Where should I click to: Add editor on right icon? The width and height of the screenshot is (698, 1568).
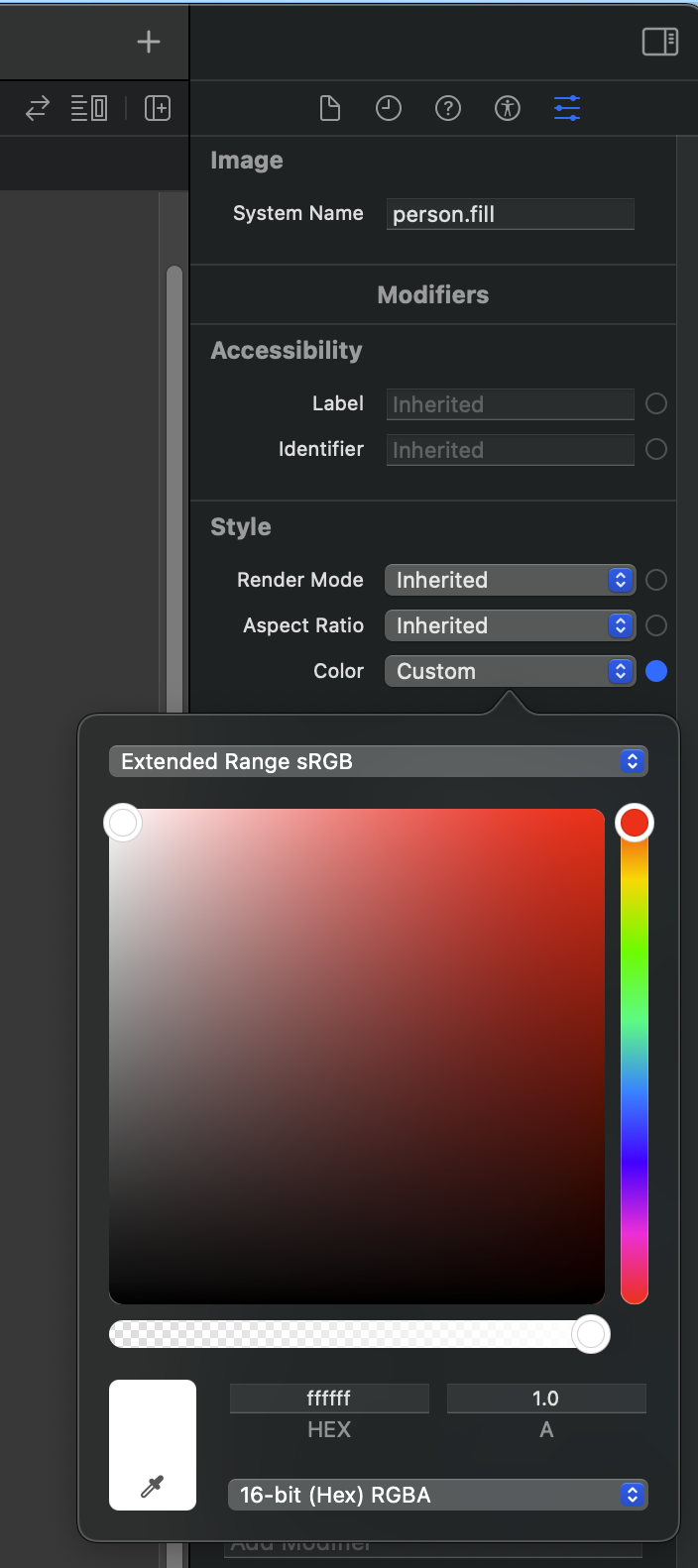click(158, 108)
